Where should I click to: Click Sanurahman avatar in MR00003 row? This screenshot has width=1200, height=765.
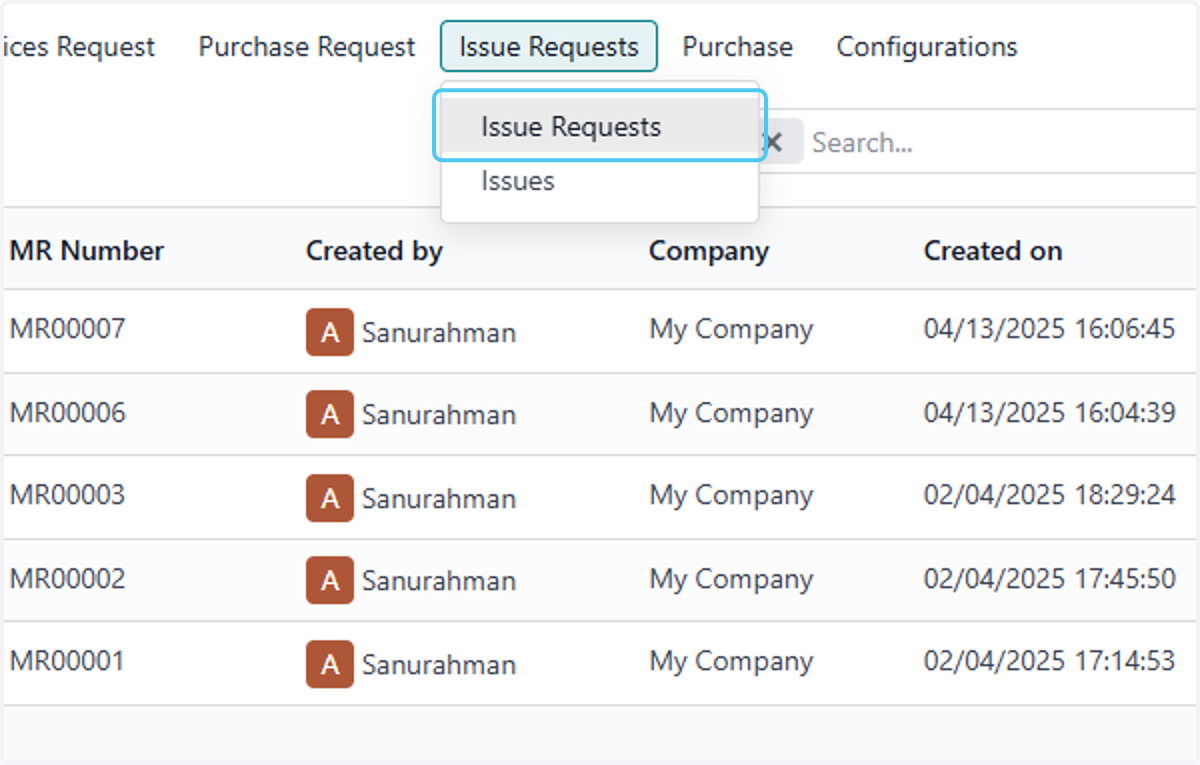point(330,498)
